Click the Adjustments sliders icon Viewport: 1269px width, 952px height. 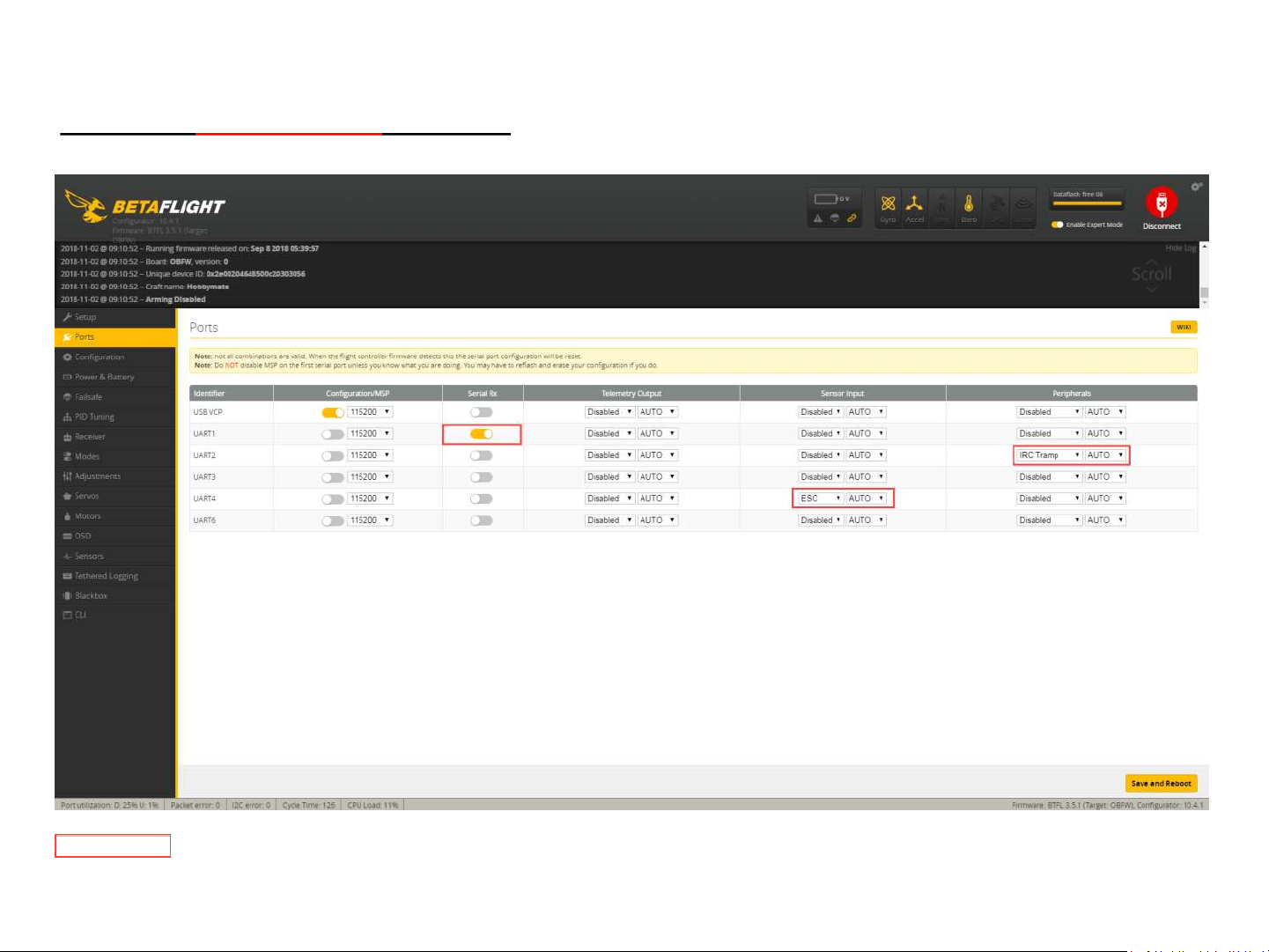(x=67, y=476)
